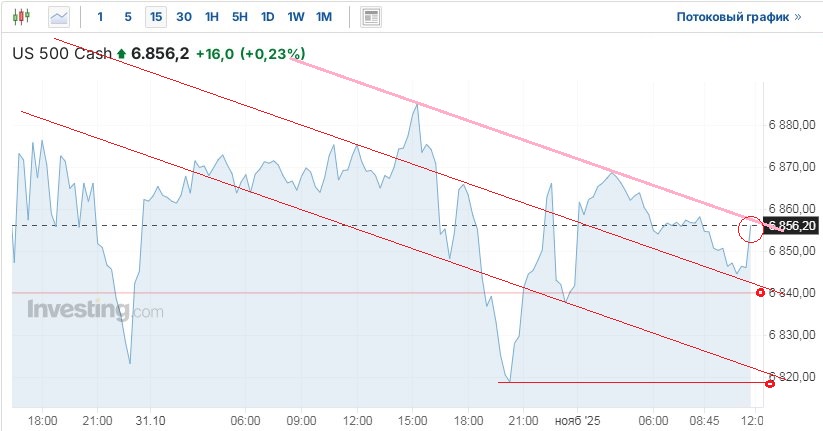
Task: Switch to the 1H interval
Action: pos(212,17)
